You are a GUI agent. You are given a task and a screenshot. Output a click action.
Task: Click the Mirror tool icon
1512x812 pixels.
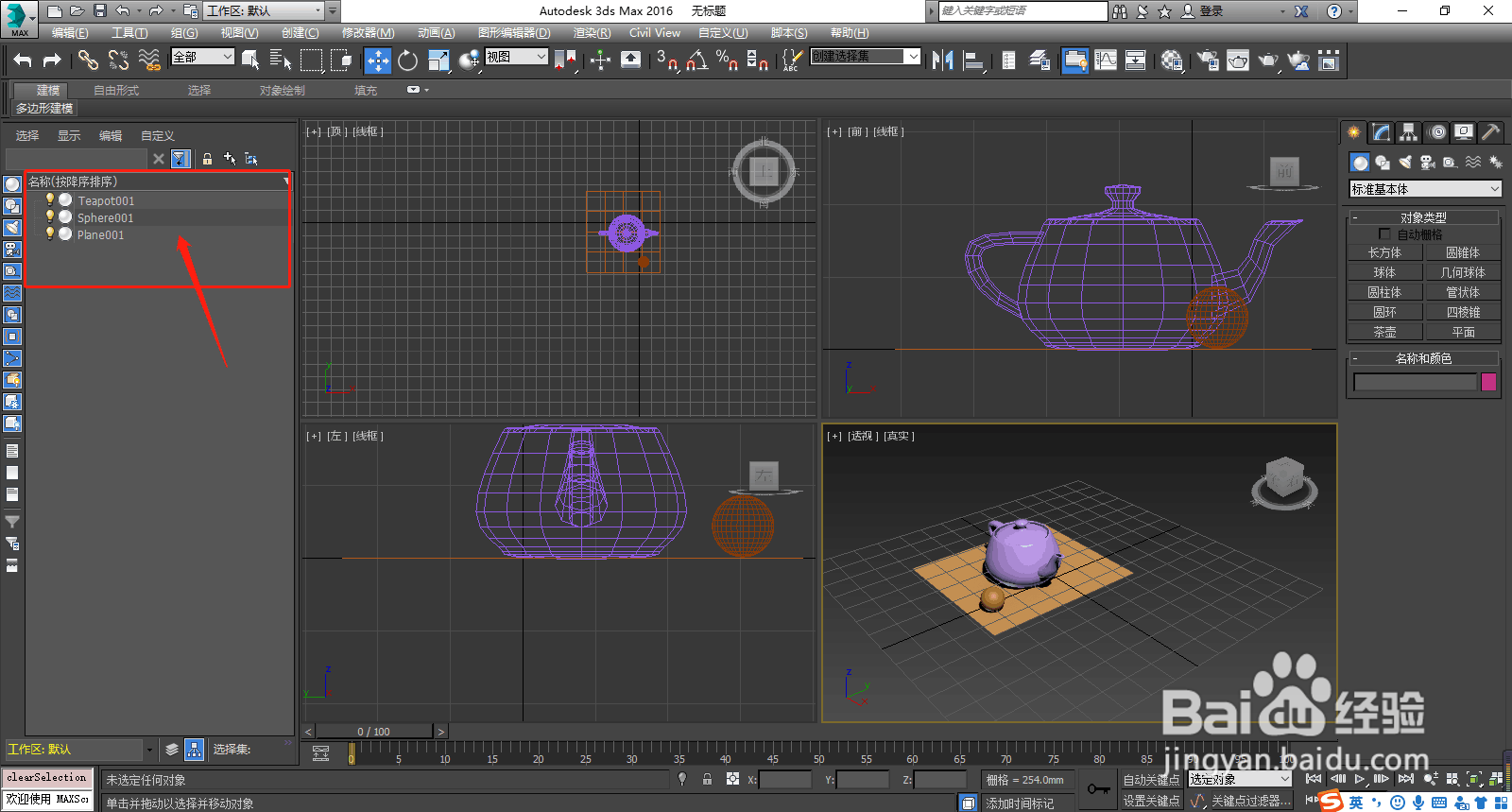click(942, 60)
